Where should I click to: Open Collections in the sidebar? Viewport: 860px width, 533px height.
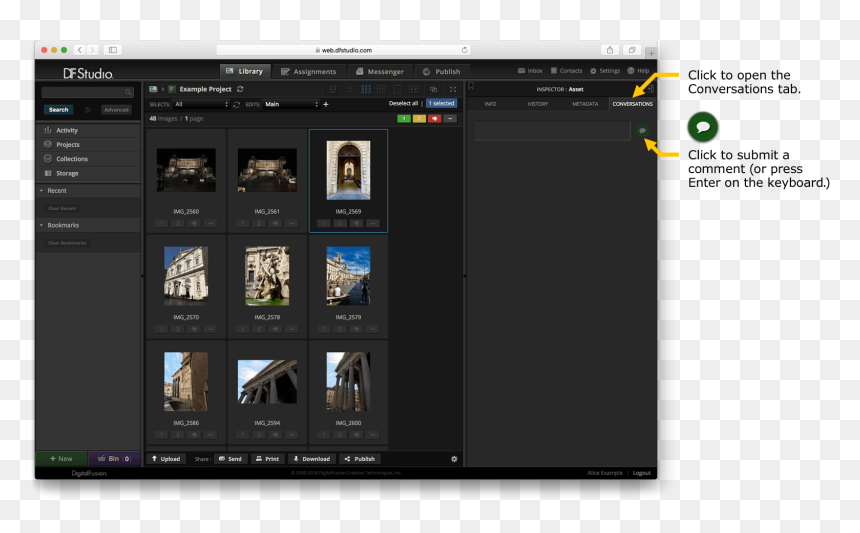pos(88,159)
